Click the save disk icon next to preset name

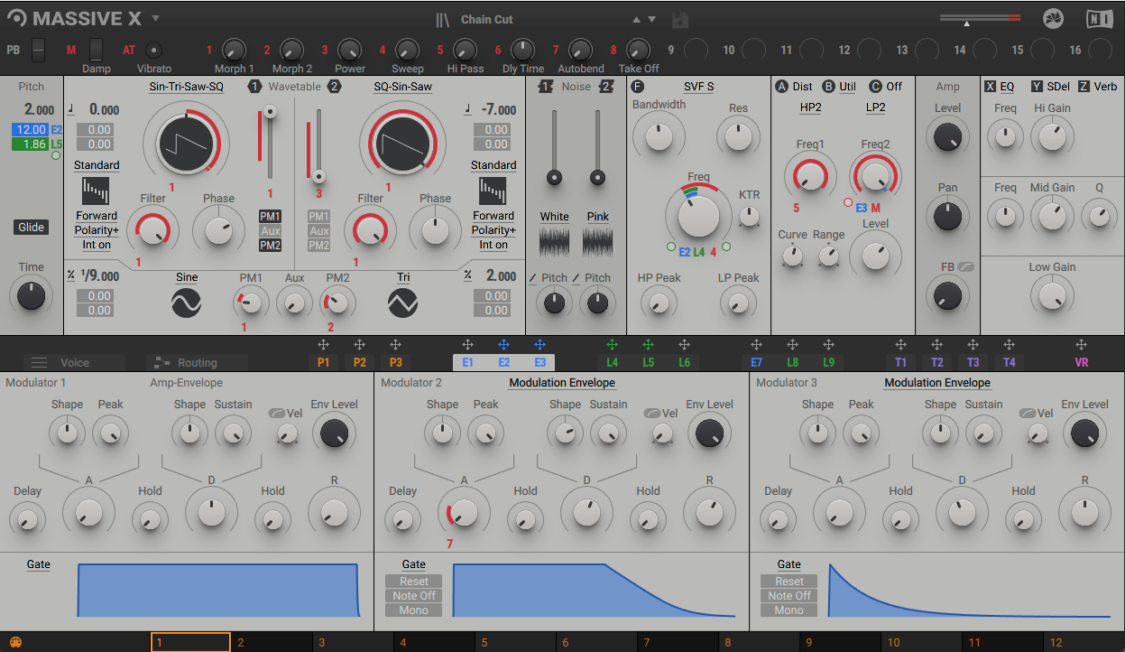pyautogui.click(x=678, y=17)
